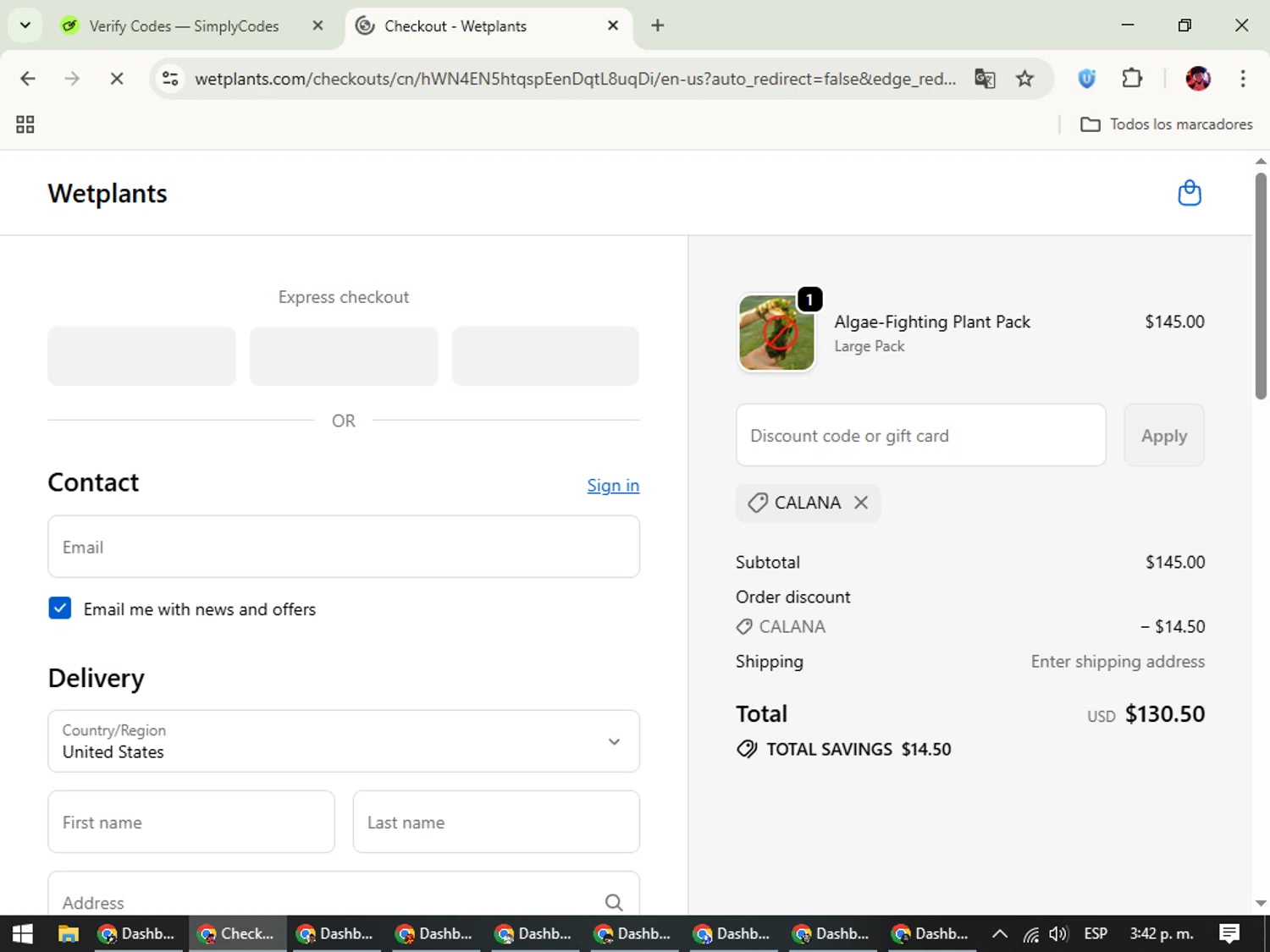The width and height of the screenshot is (1270, 952).
Task: Click the scrollbar down arrow
Action: [1261, 904]
